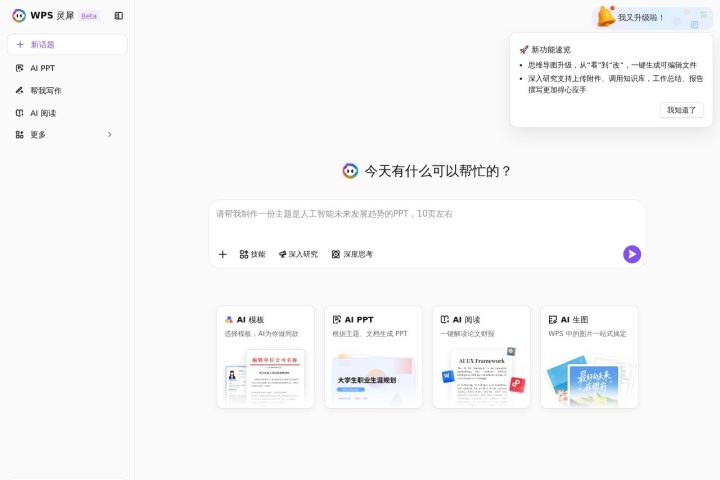The image size is (720, 480).
Task: Click the AI 模板 card icon
Action: (x=229, y=320)
